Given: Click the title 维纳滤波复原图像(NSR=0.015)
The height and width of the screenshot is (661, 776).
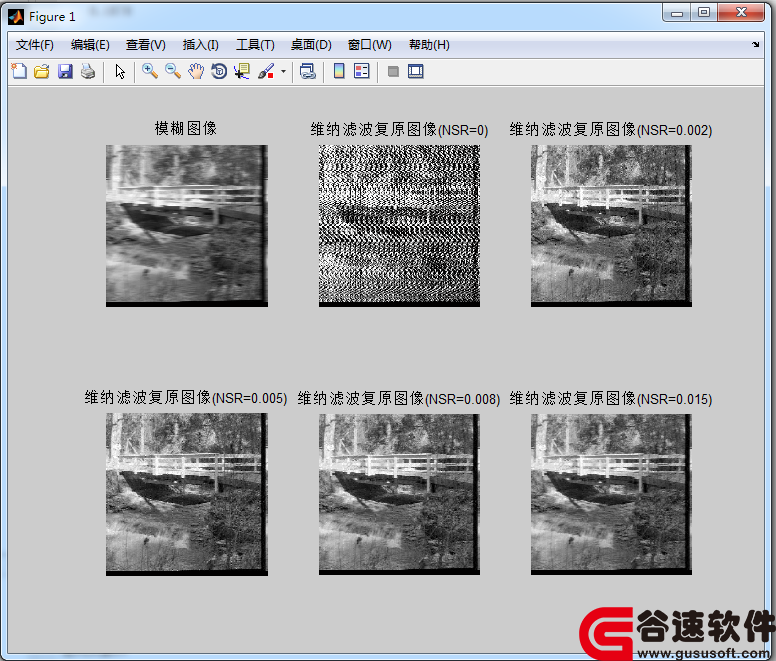Looking at the screenshot, I should tap(611, 398).
